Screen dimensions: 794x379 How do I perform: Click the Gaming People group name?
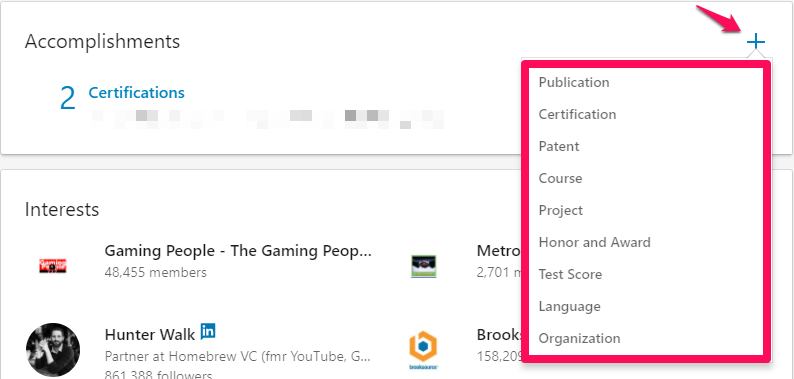click(x=238, y=251)
